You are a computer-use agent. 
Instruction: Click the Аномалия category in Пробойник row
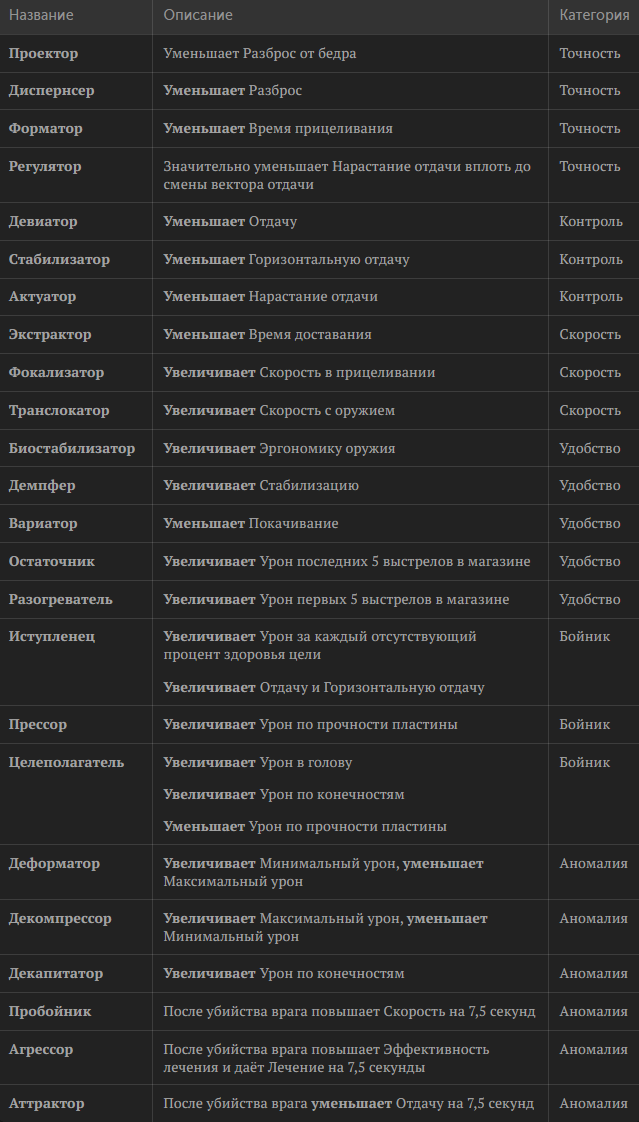[x=593, y=1012]
